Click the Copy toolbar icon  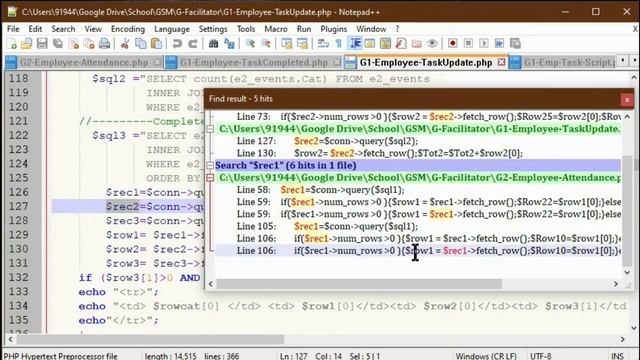click(141, 44)
